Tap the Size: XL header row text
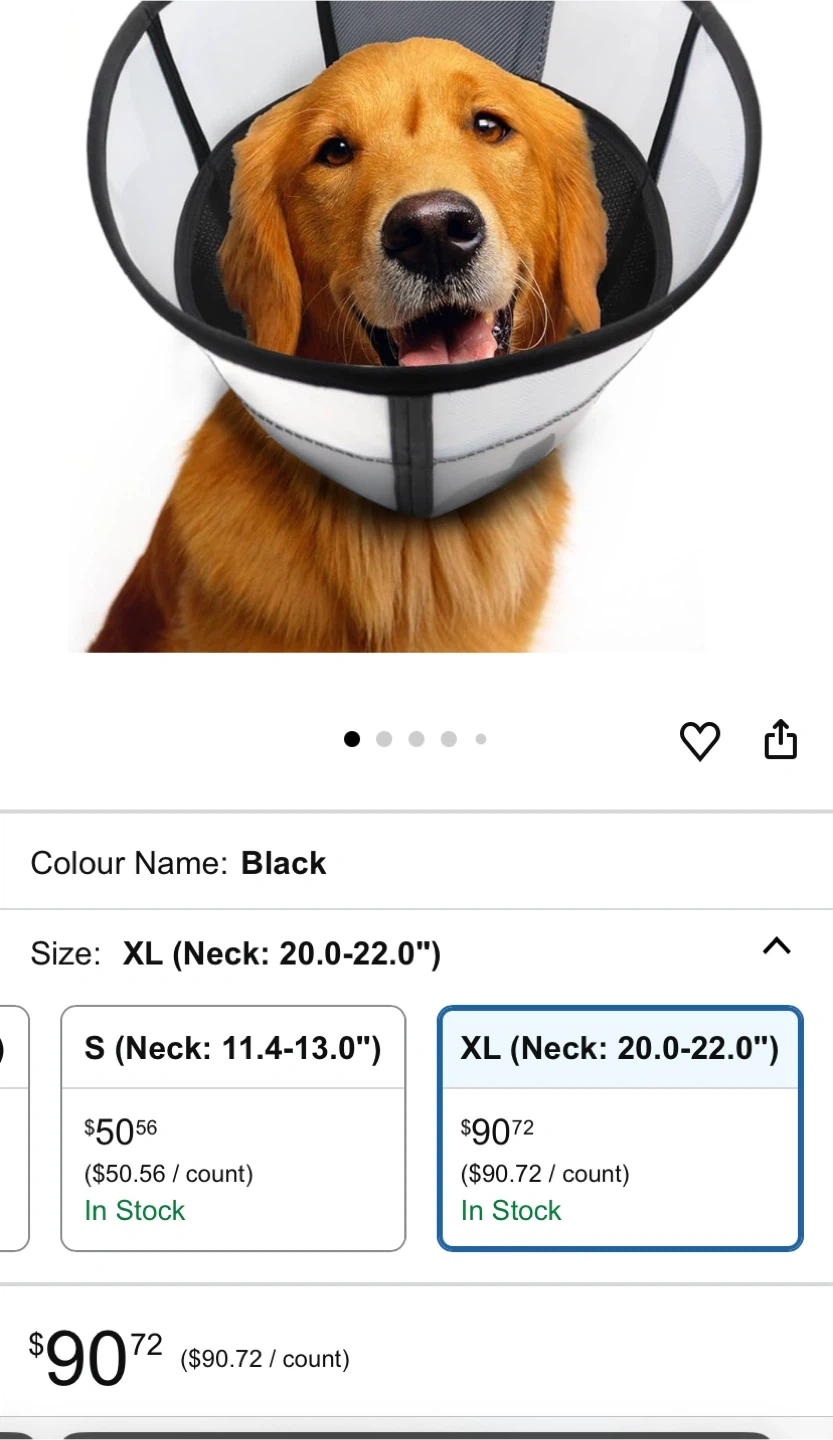Viewport: 833px width, 1440px height. point(235,954)
